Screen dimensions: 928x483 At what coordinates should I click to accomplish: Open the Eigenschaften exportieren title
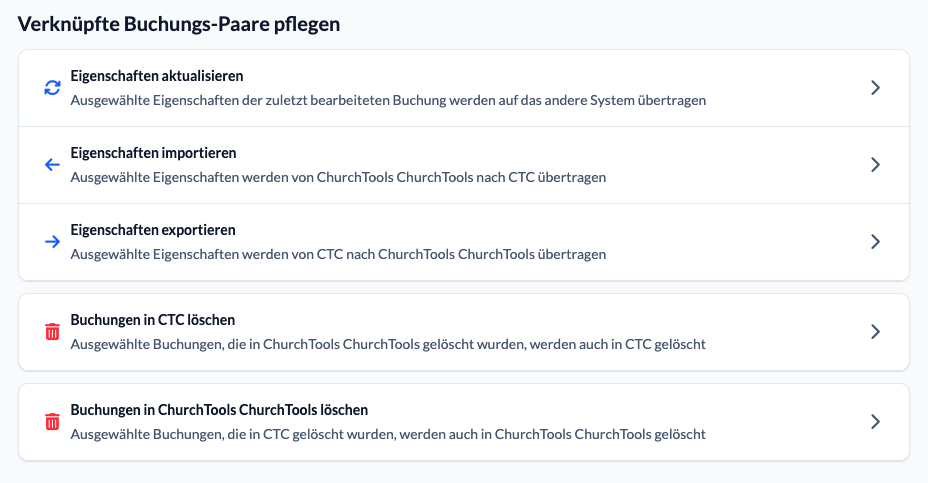[153, 230]
